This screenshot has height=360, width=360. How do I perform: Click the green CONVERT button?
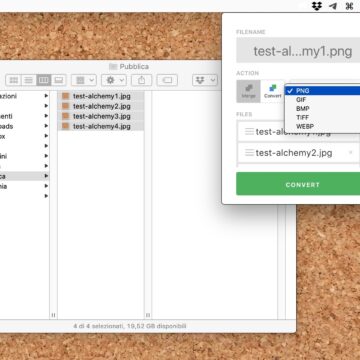pos(298,184)
